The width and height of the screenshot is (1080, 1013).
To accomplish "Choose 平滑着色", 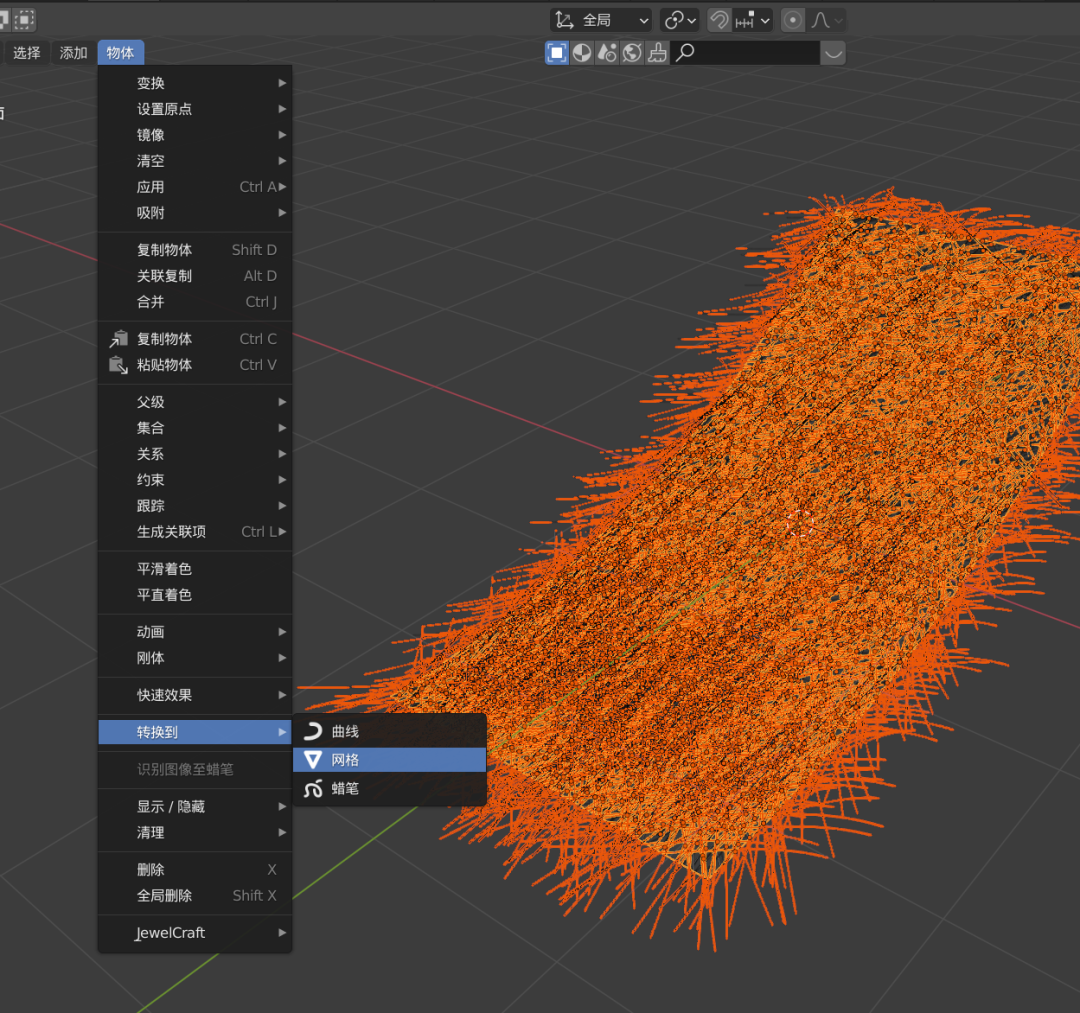I will pyautogui.click(x=195, y=569).
